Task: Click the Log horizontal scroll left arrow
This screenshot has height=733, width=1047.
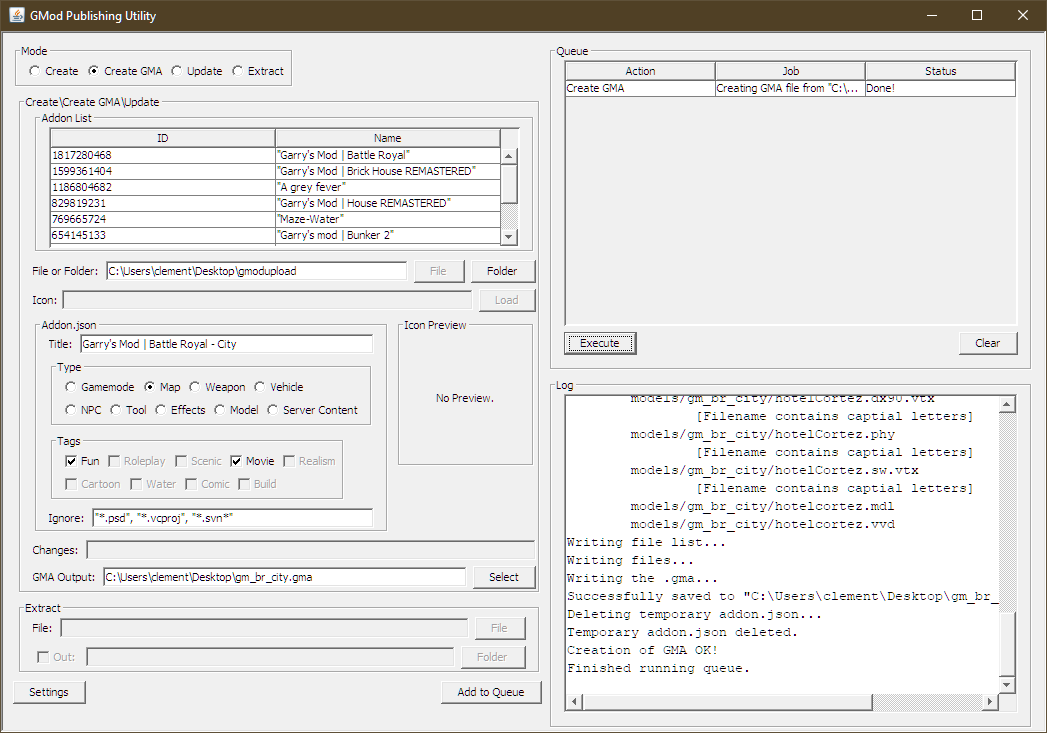Action: coord(574,702)
